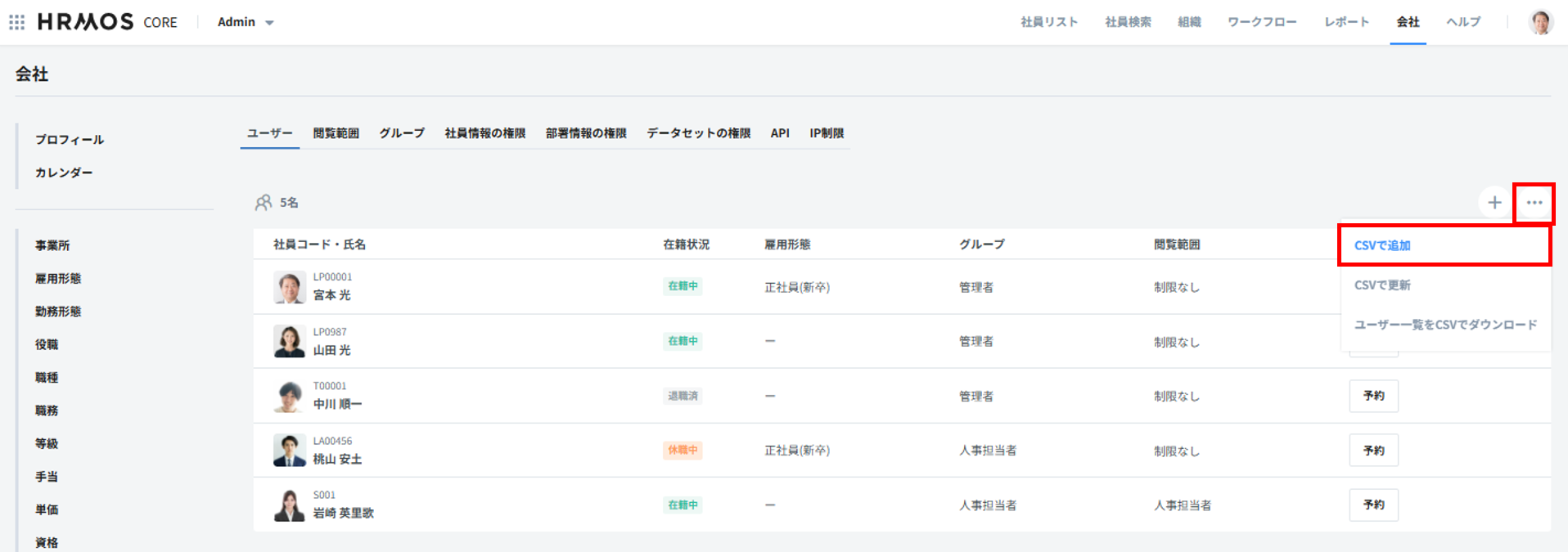Click 予約 button for 中川 順一

1373,396
